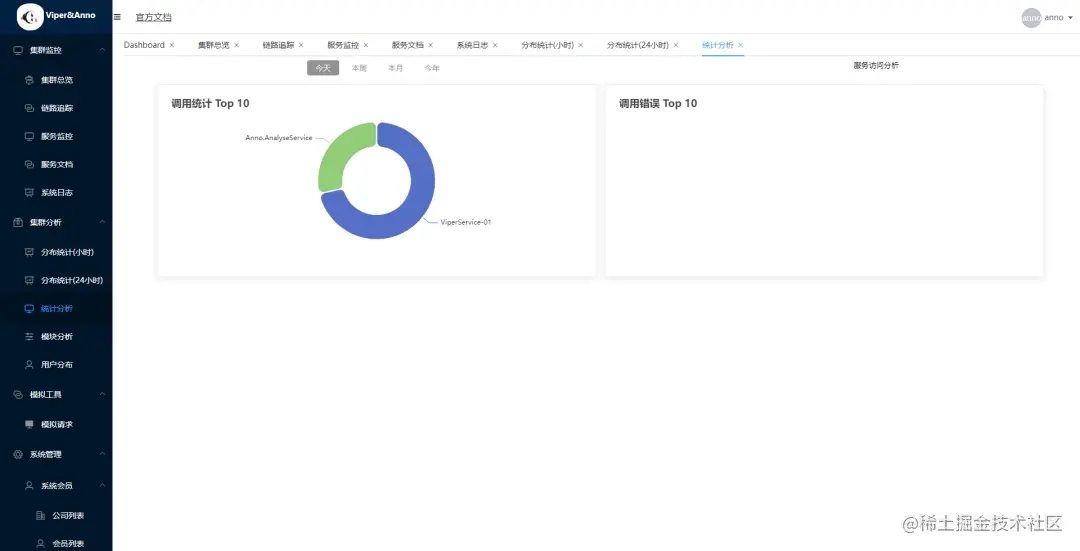The width and height of the screenshot is (1080, 551).
Task: Click the ViperService-01 chart label
Action: click(x=466, y=222)
